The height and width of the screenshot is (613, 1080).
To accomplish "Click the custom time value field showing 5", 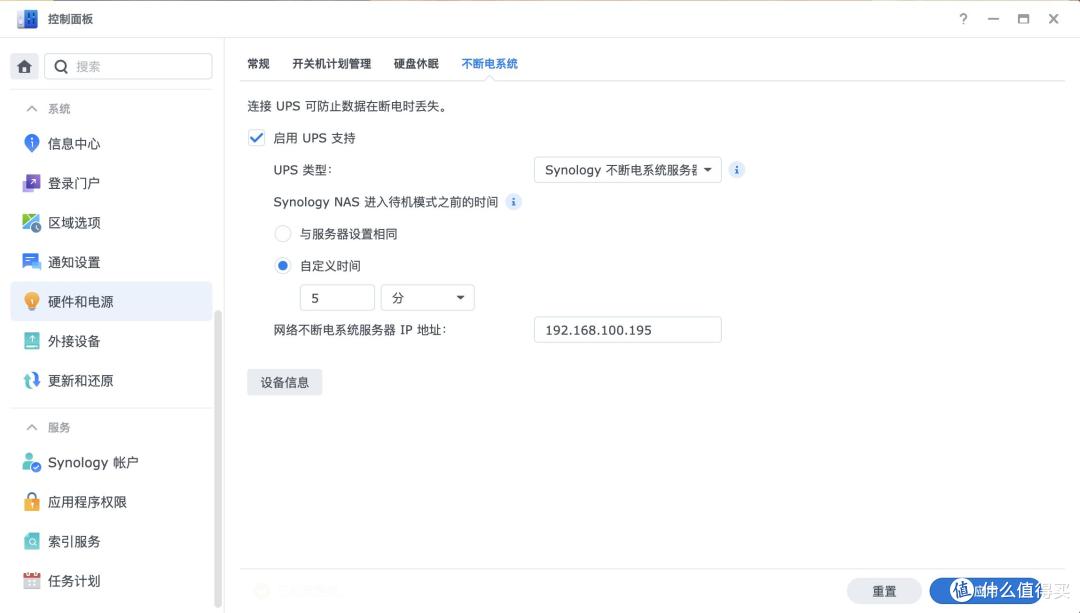I will [338, 298].
